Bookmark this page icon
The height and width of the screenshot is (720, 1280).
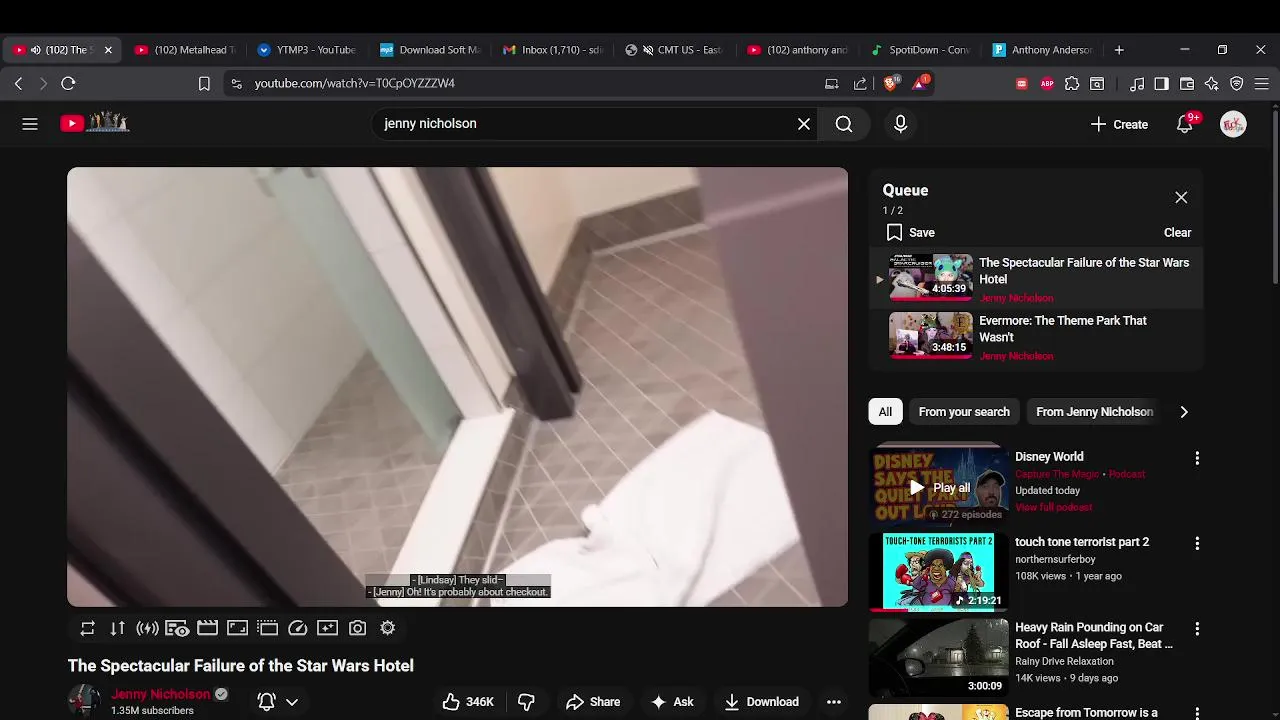pos(204,84)
